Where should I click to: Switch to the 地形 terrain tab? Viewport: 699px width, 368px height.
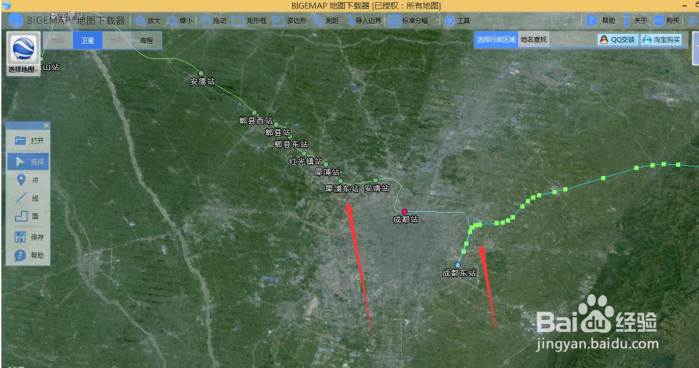pyautogui.click(x=117, y=41)
